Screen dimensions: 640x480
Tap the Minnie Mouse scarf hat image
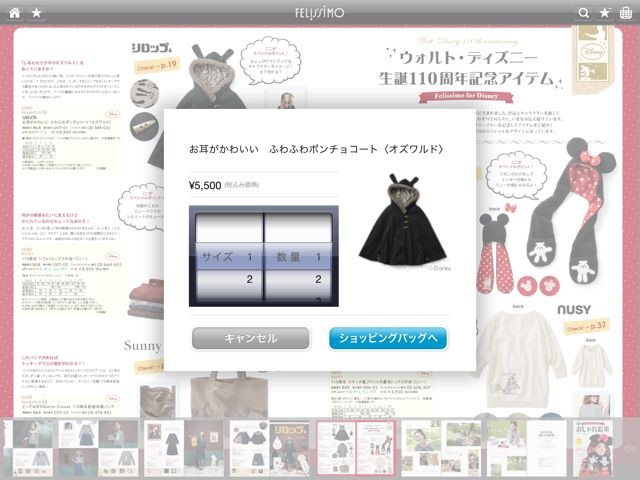tap(573, 210)
